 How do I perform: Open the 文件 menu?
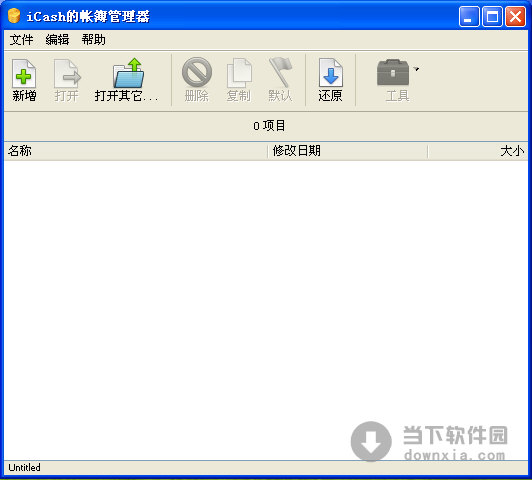(x=21, y=40)
